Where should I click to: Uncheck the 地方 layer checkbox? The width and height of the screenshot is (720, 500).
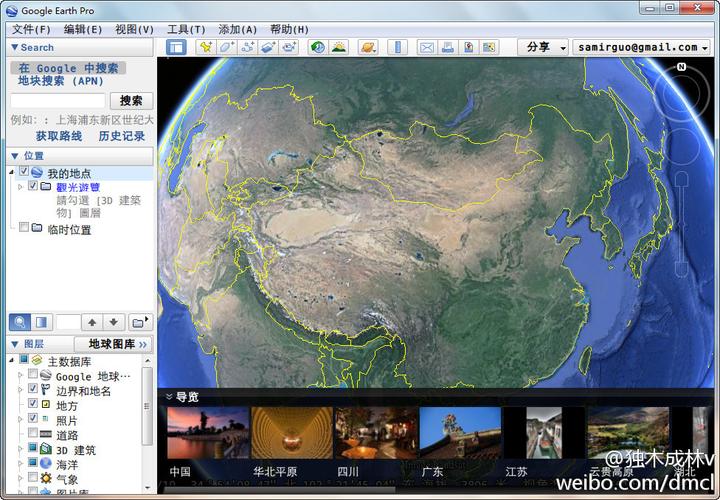(x=33, y=403)
